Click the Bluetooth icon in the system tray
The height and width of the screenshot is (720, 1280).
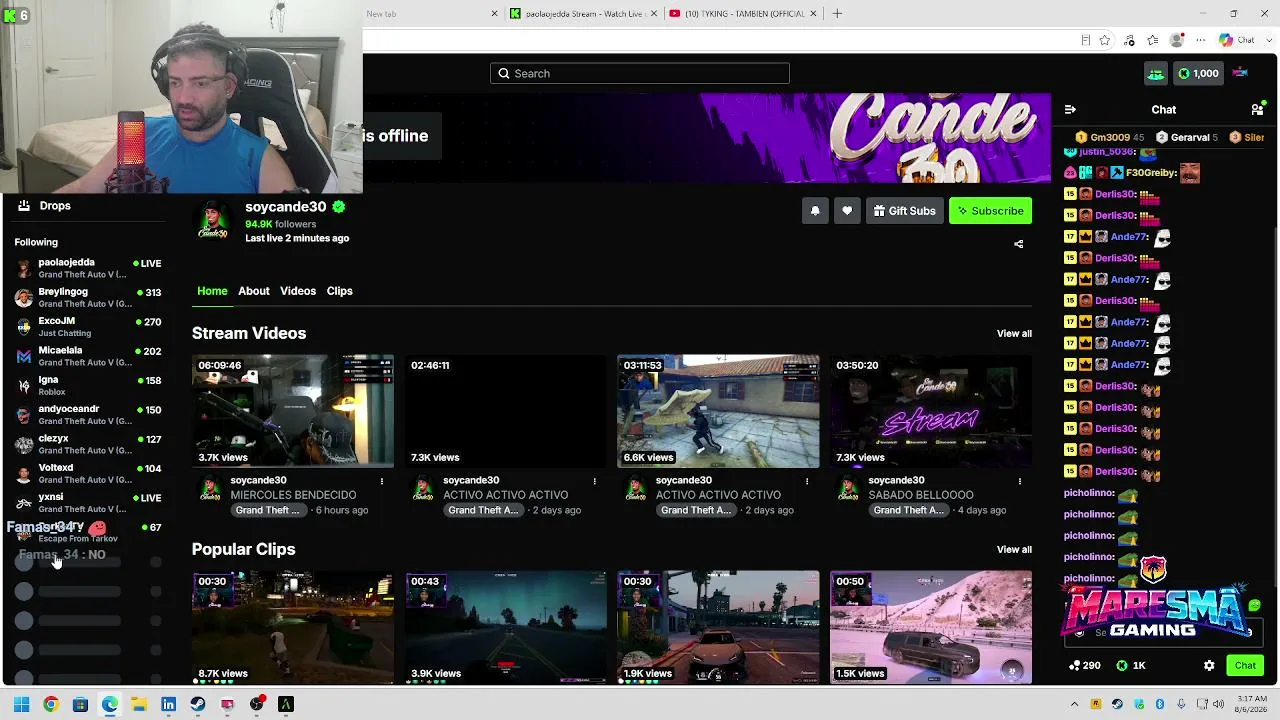pos(1159,705)
